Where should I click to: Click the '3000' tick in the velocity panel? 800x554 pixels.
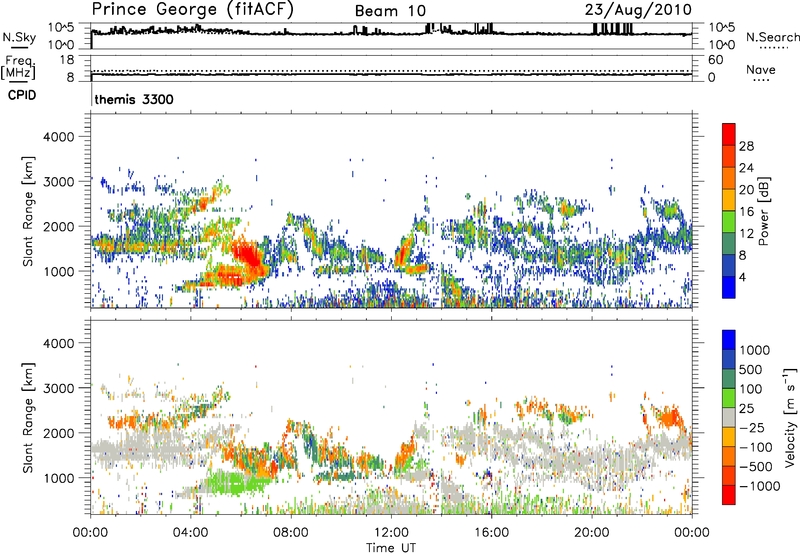[59, 388]
